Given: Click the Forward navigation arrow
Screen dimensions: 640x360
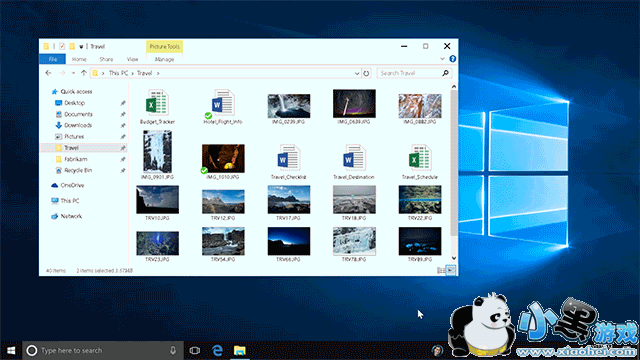Looking at the screenshot, I should click(x=62, y=73).
